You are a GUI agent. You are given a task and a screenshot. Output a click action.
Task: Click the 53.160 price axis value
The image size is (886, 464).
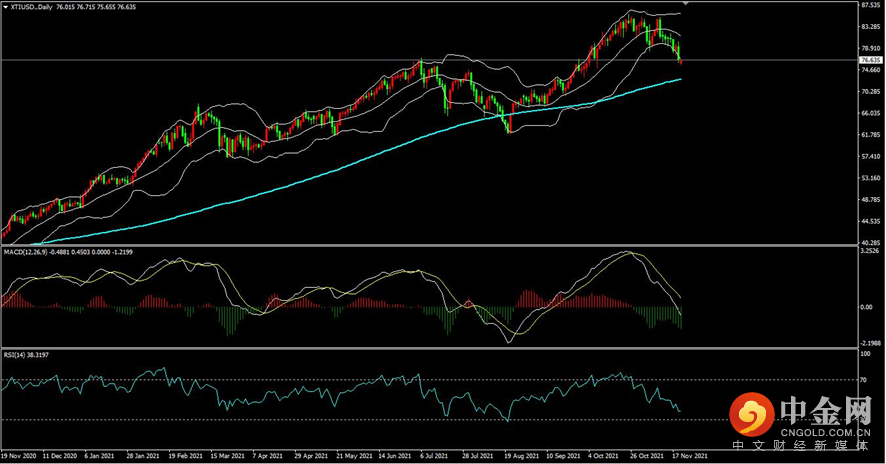pos(871,178)
